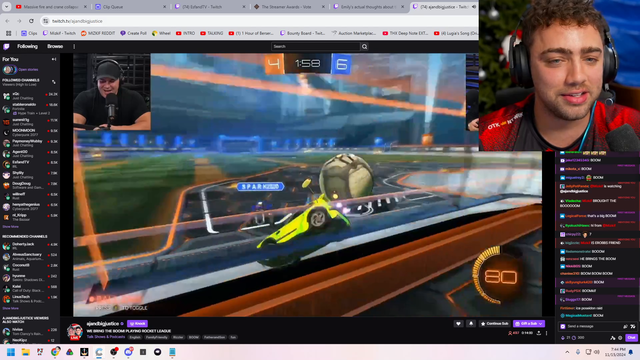Open File Explorer from taskbar
The width and height of the screenshot is (640, 360).
26,352
